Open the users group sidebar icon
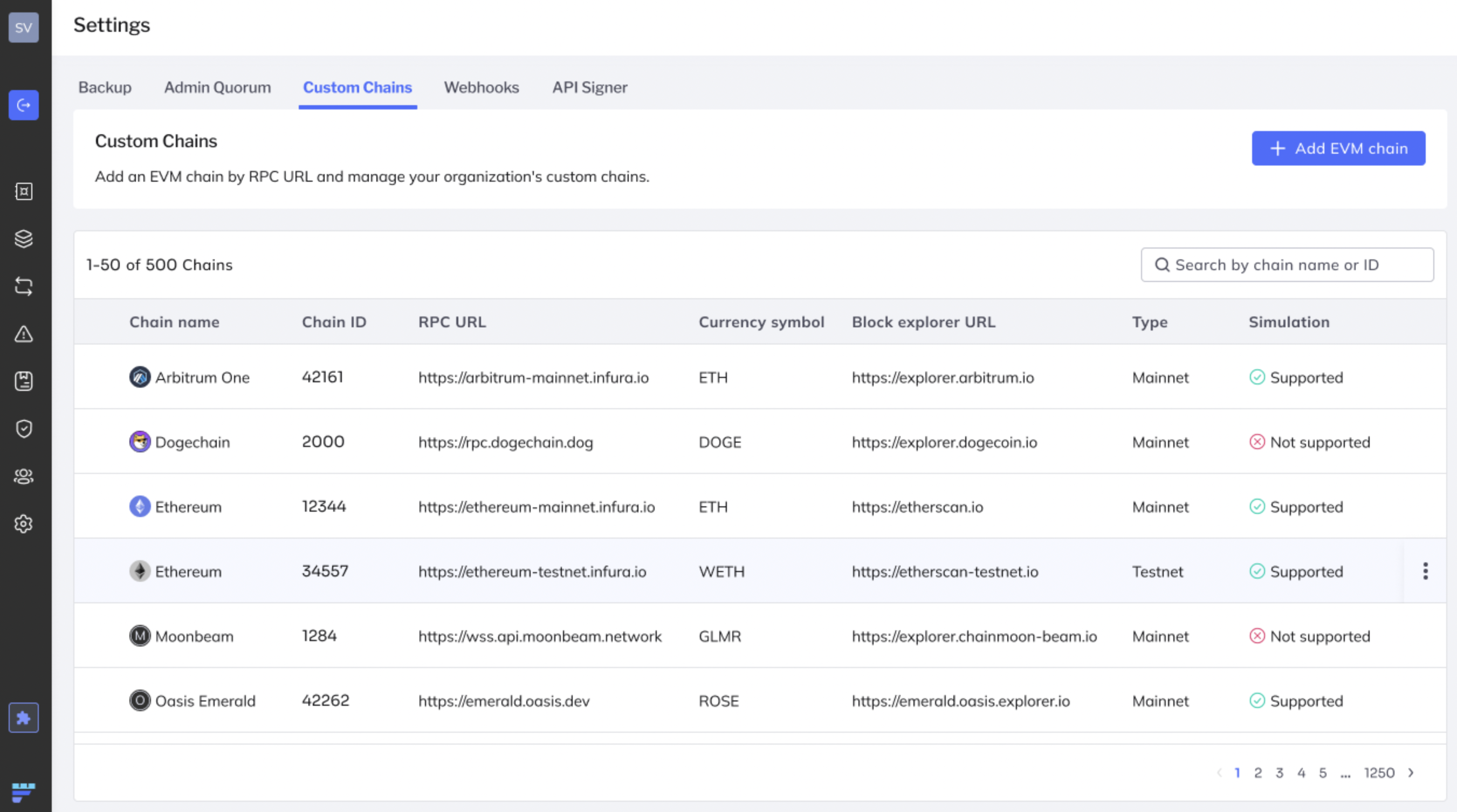 click(23, 476)
